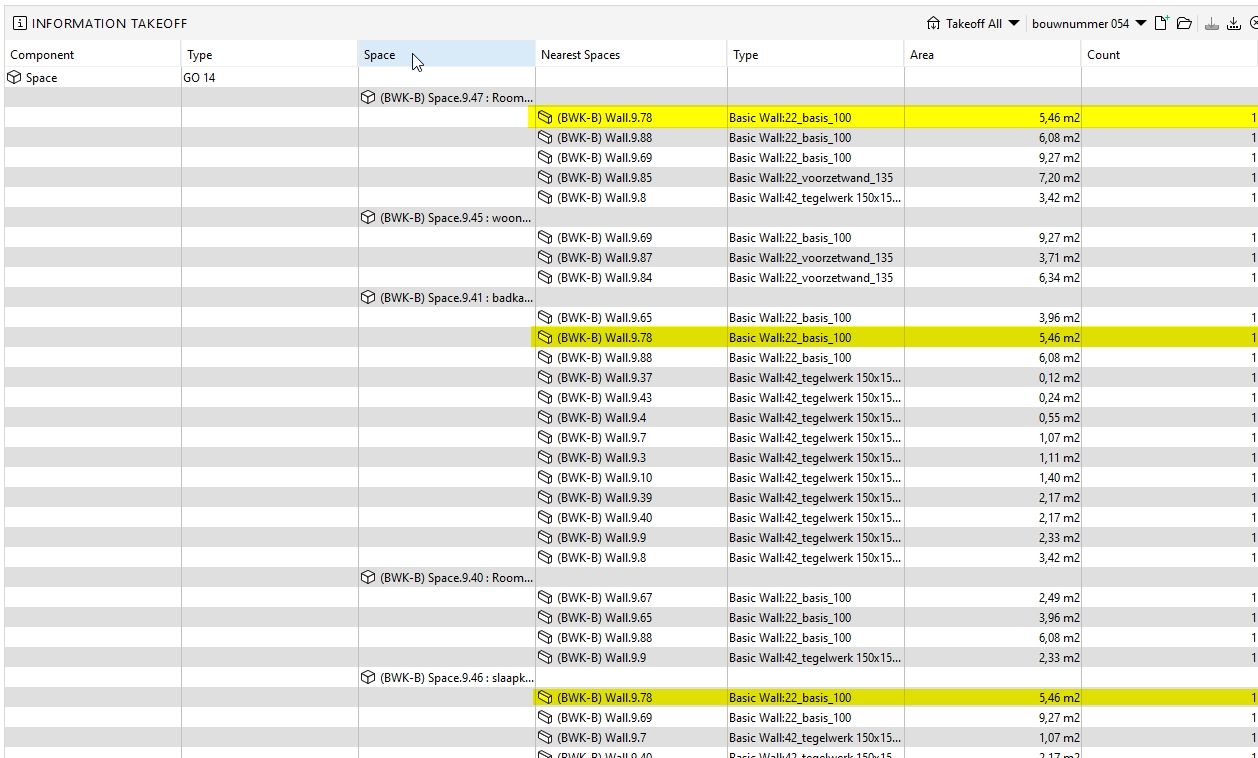
Task: Click the cube icon beside Space component
Action: (x=14, y=77)
